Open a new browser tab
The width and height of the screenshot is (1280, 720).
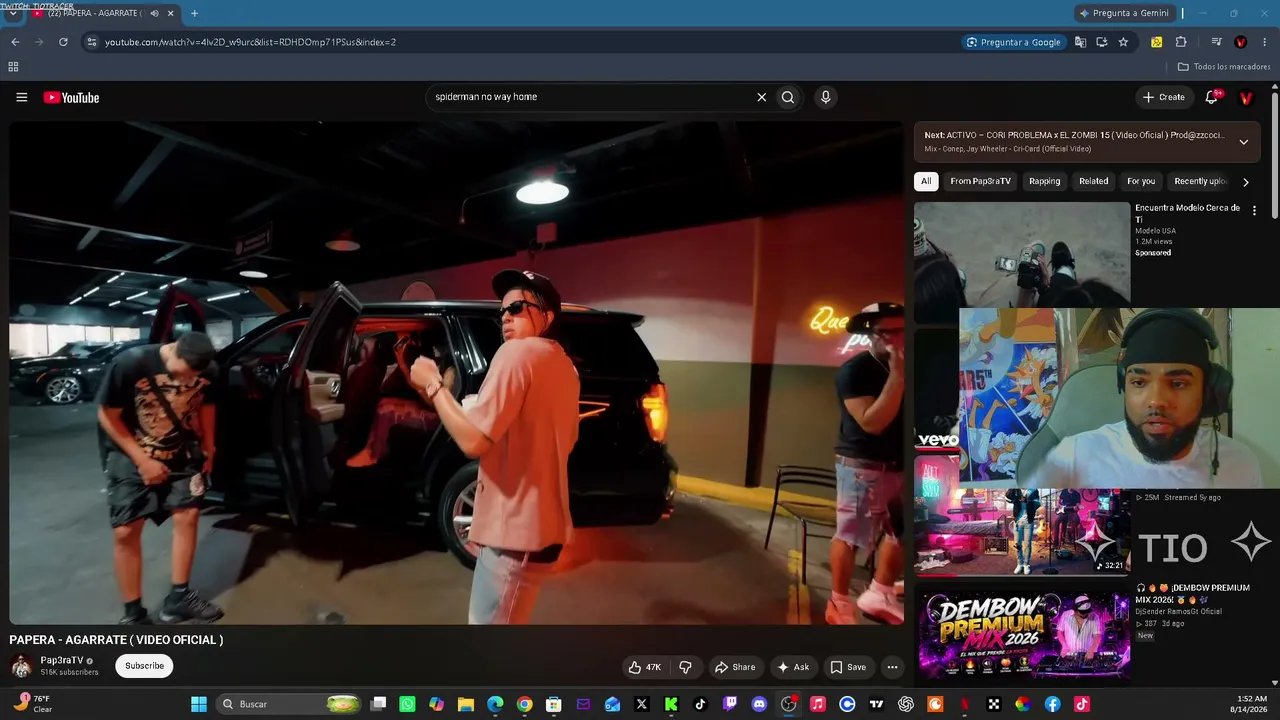[x=194, y=13]
